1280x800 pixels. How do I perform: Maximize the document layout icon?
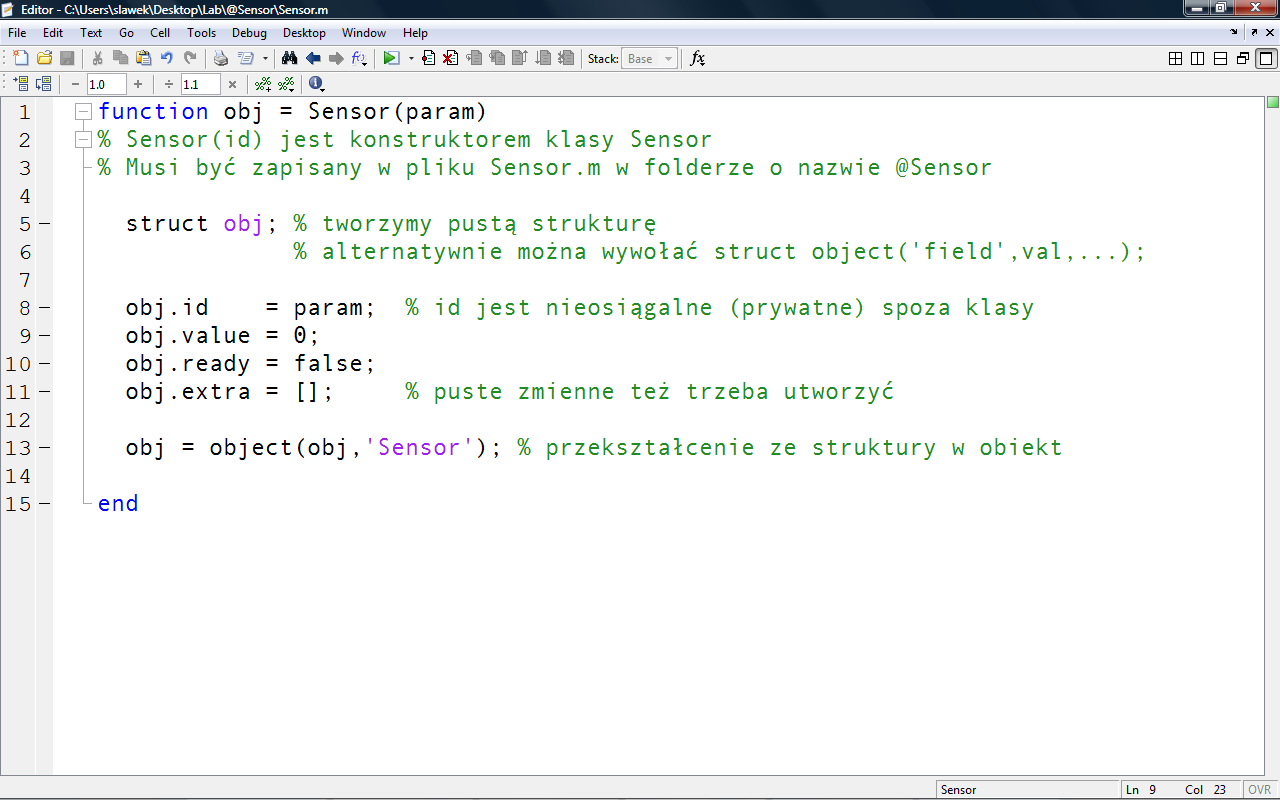pyautogui.click(x=1266, y=59)
